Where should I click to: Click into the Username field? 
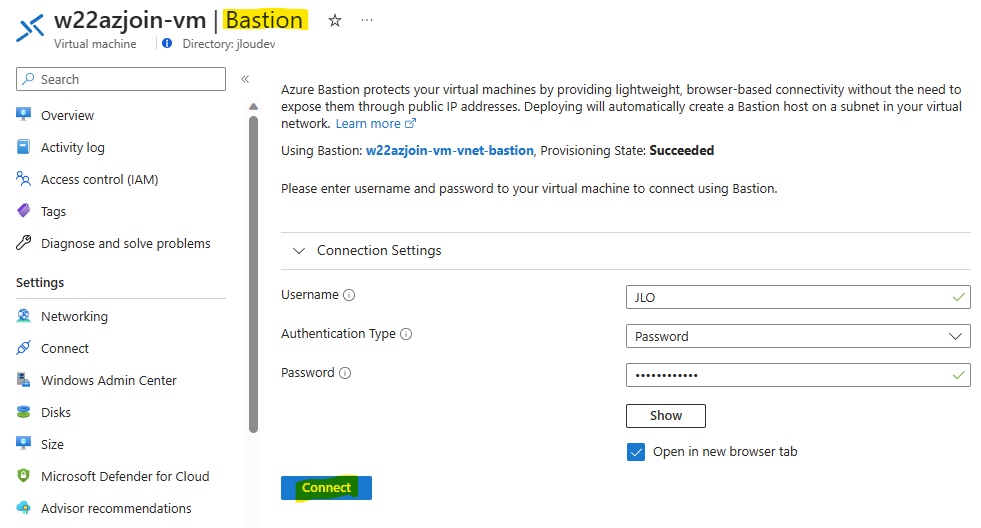coord(798,297)
